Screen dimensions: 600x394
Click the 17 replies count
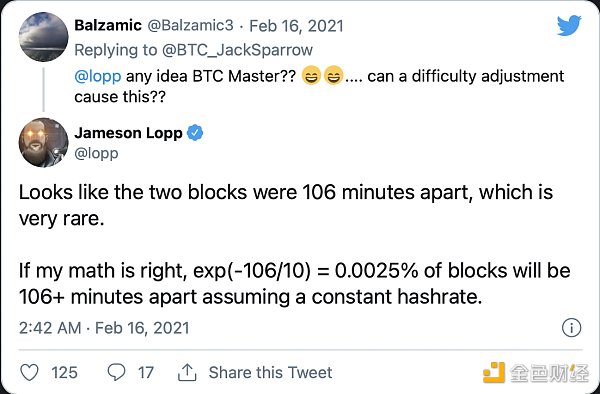click(x=145, y=372)
